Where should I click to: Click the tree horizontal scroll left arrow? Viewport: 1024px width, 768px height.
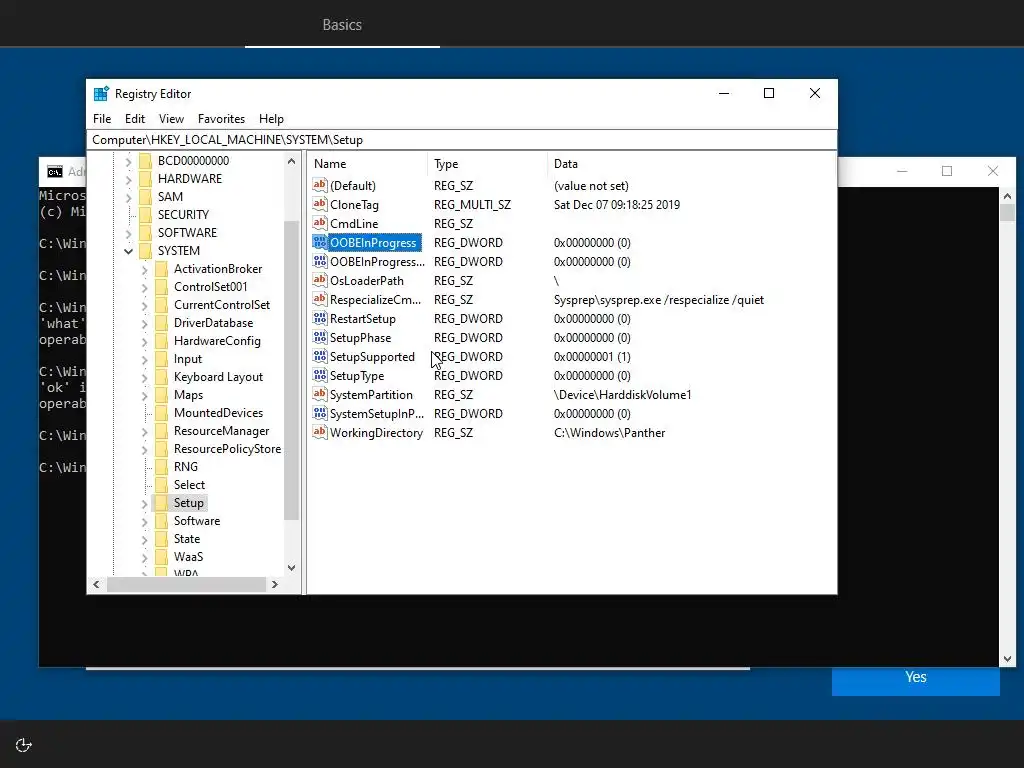(97, 584)
